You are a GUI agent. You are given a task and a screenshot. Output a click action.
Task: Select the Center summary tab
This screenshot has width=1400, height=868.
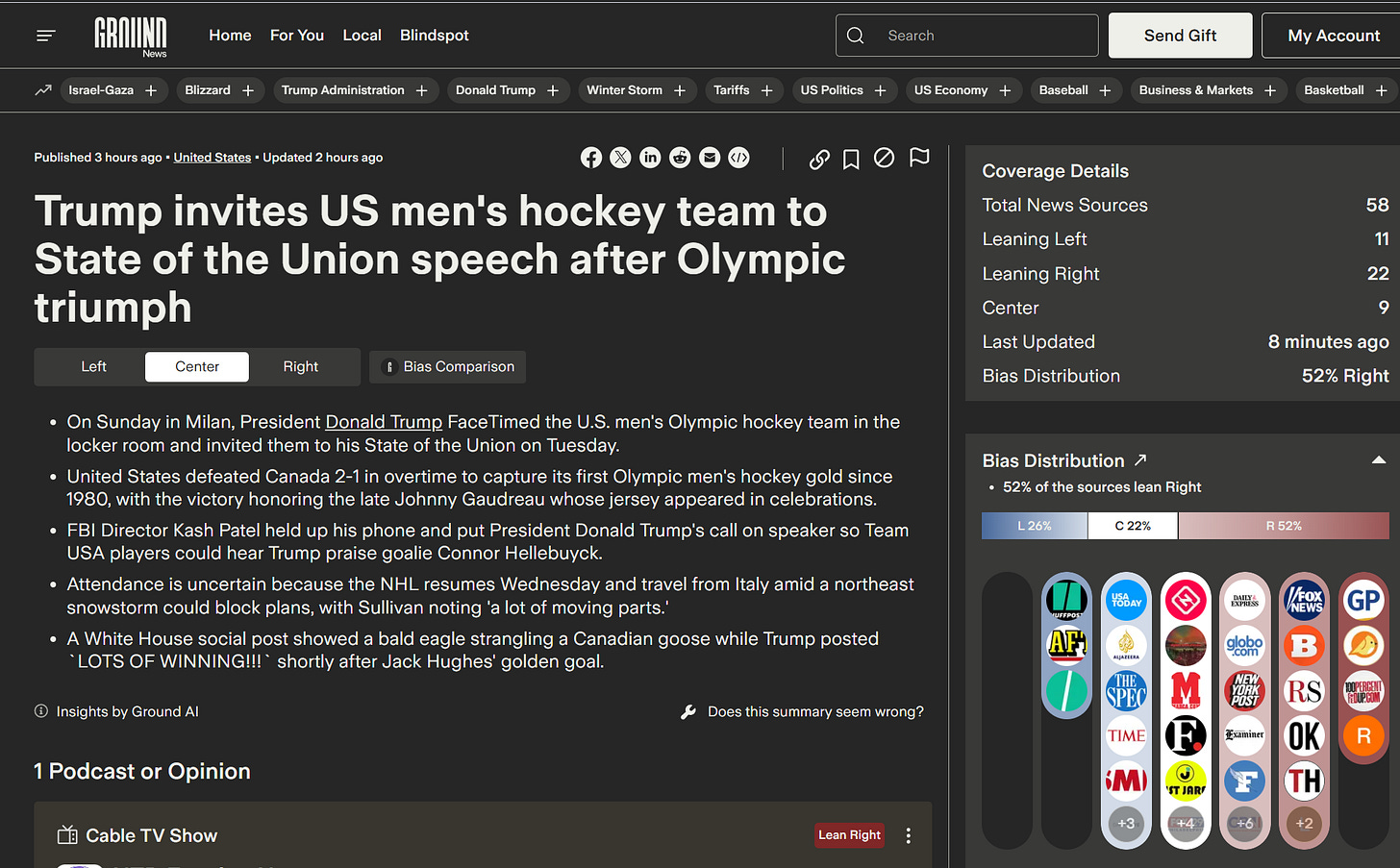tap(197, 366)
